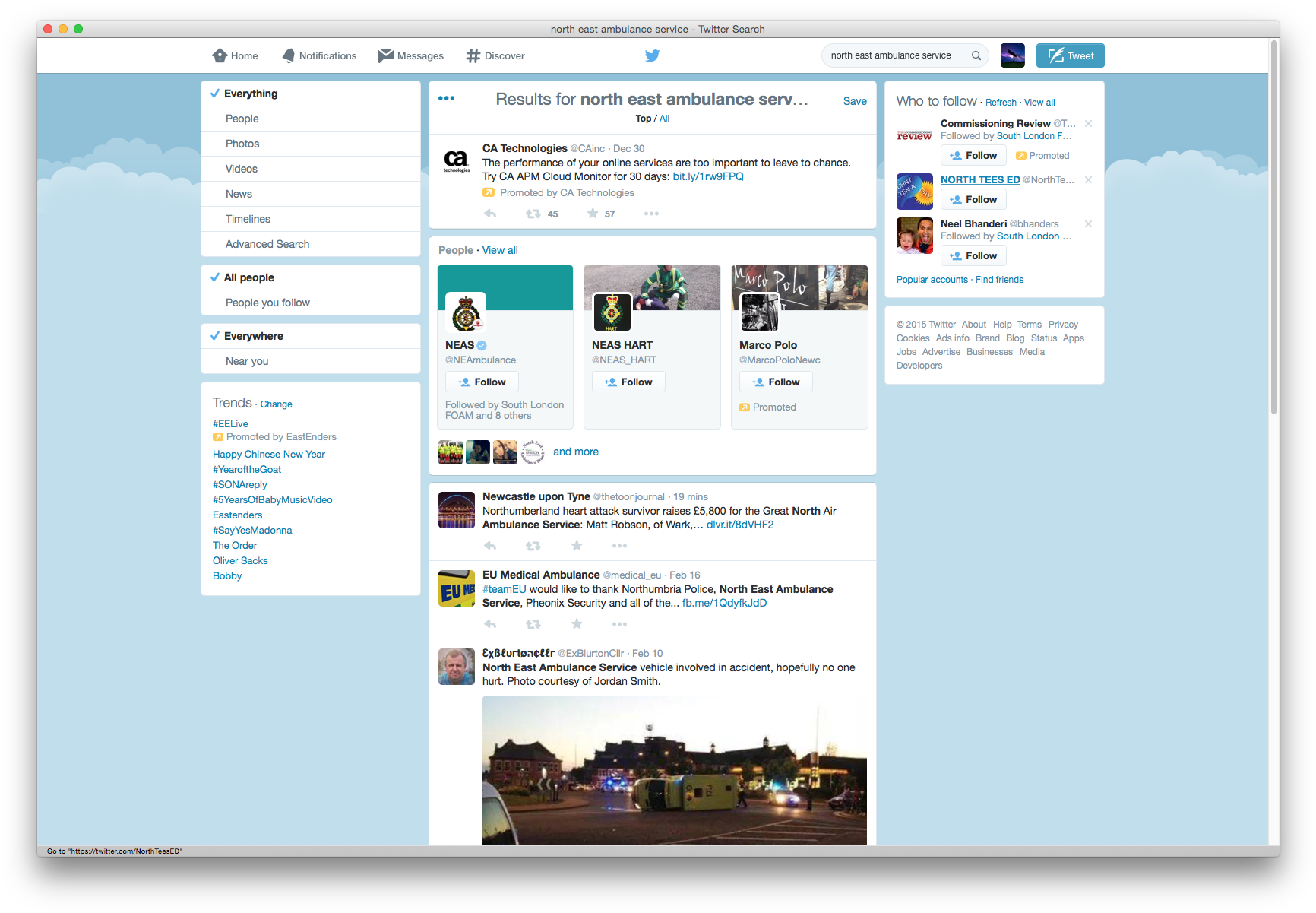Click the Home icon
The image size is (1316, 913).
tap(220, 55)
